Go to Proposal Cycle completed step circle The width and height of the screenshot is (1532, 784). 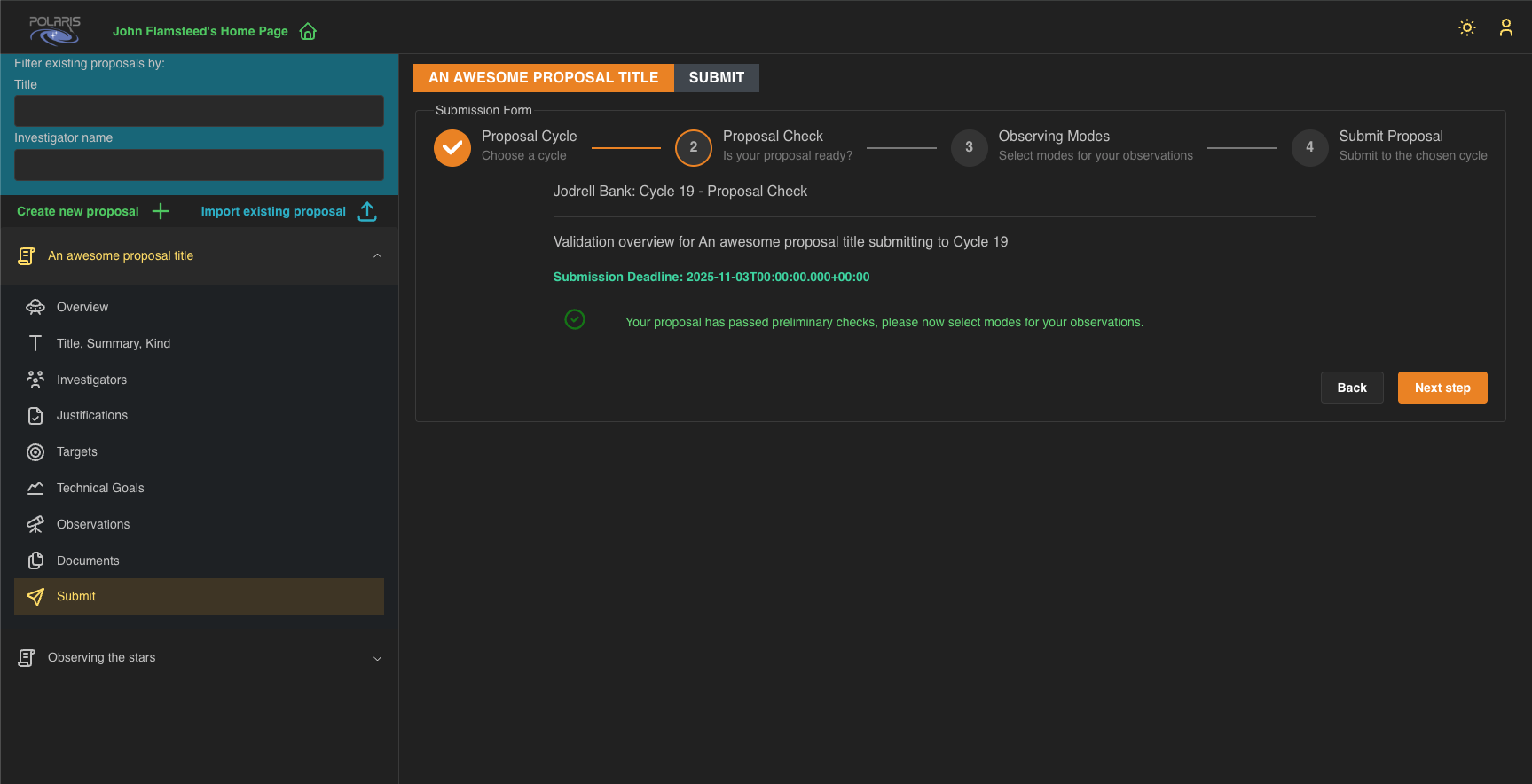tap(452, 147)
